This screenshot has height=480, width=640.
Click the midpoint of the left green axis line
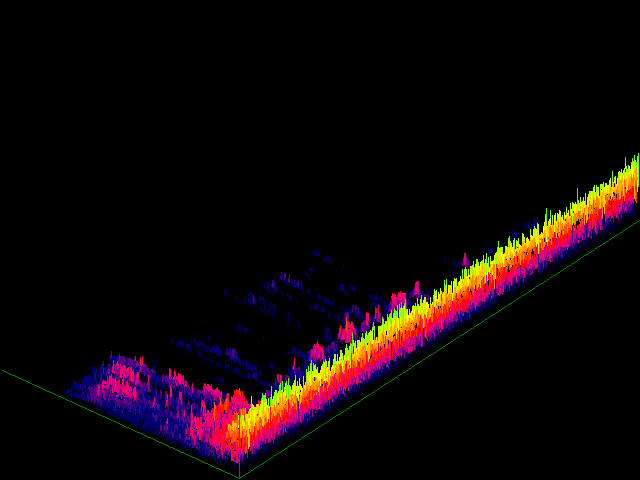tap(121, 425)
